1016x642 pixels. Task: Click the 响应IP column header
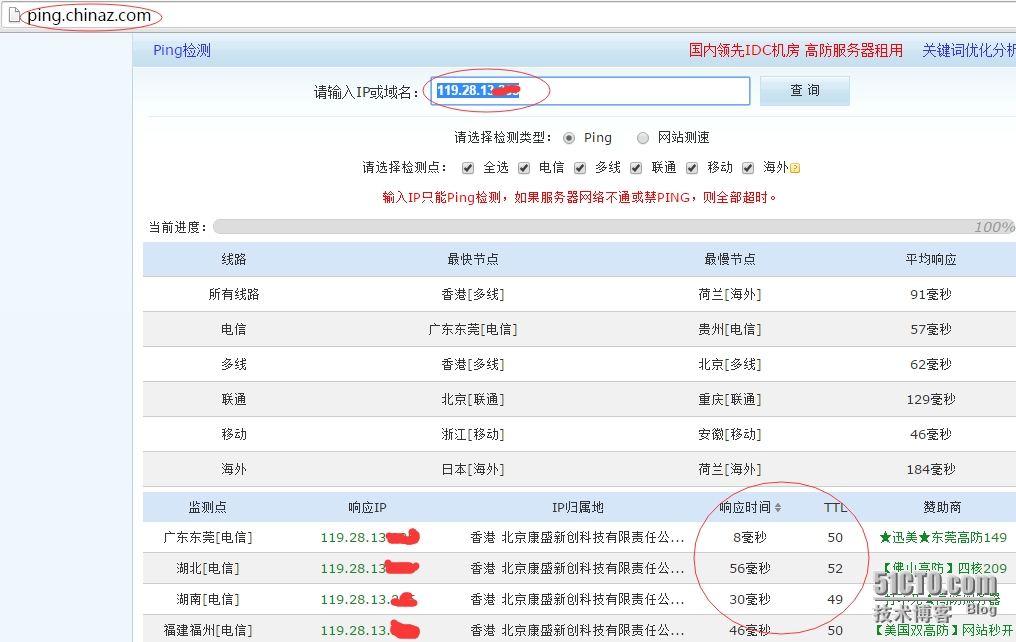click(x=367, y=507)
